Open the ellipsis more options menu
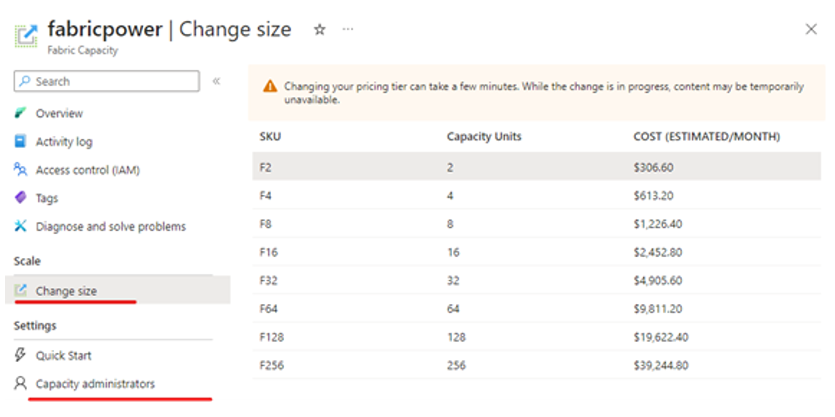 tap(348, 30)
